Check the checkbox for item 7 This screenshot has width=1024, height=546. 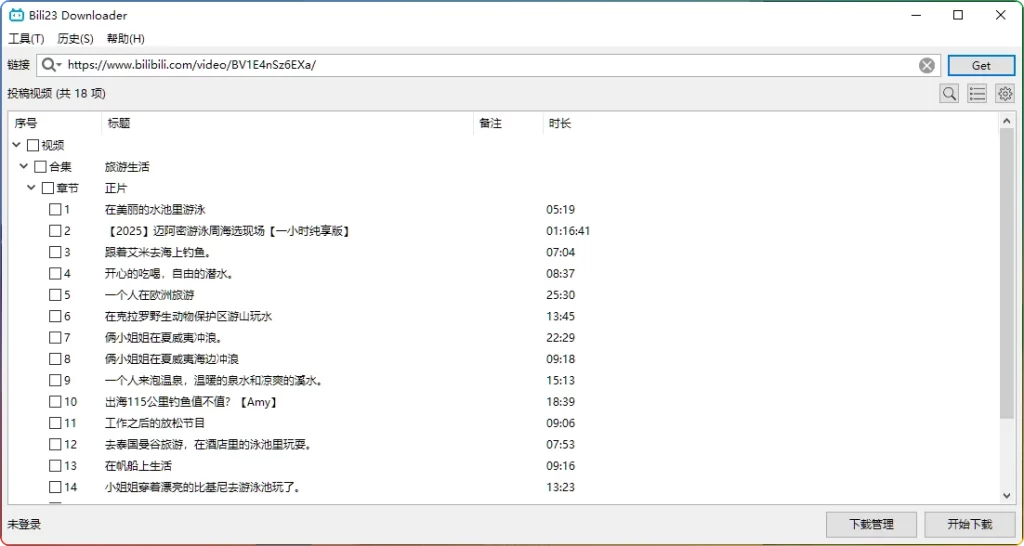(56, 338)
